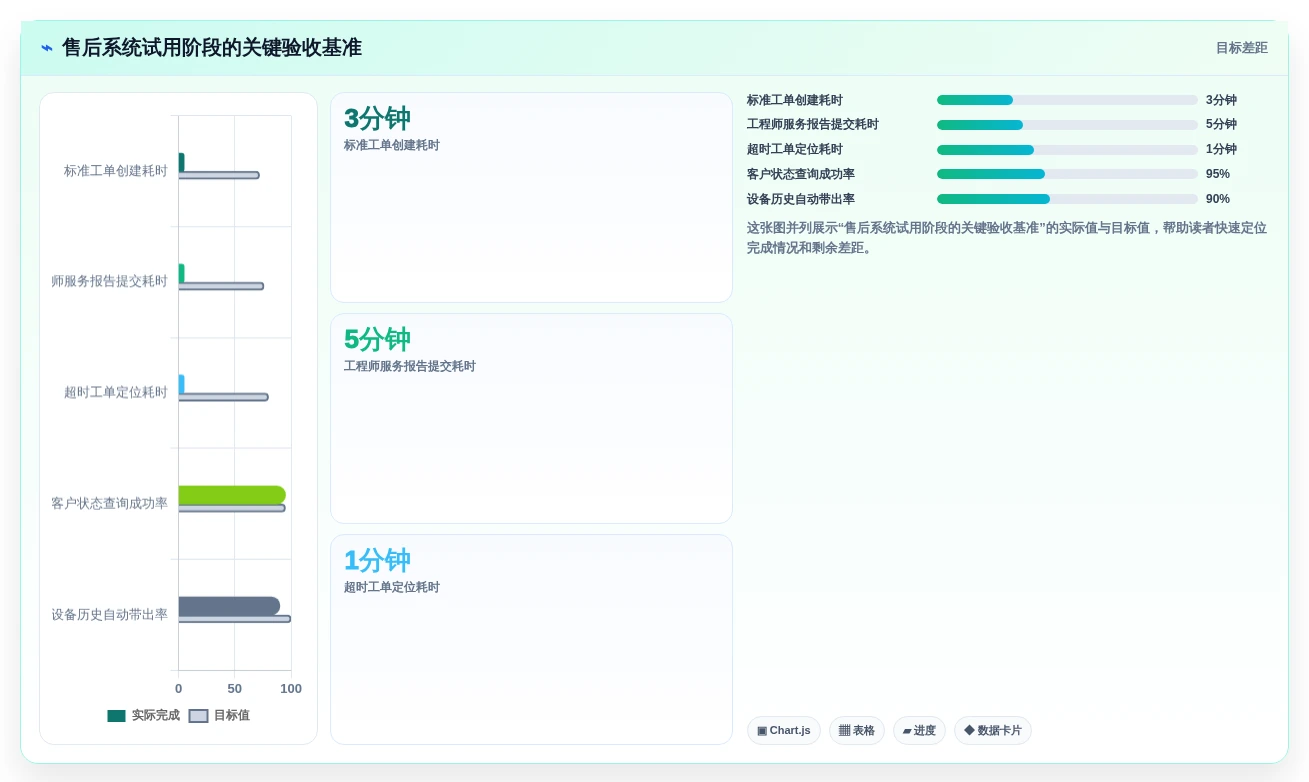Image resolution: width=1309 pixels, height=782 pixels.
Task: Click the 1分钟 data card value
Action: tap(377, 561)
